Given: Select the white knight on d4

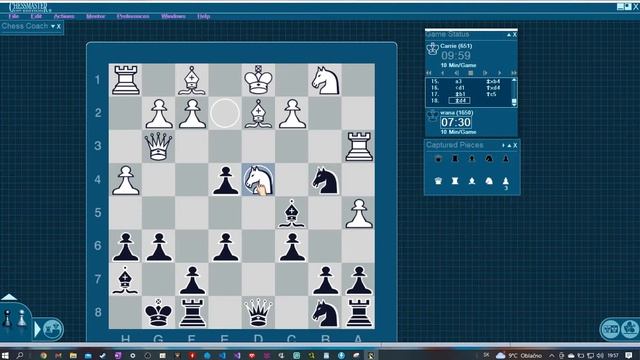Looking at the screenshot, I should 258,180.
